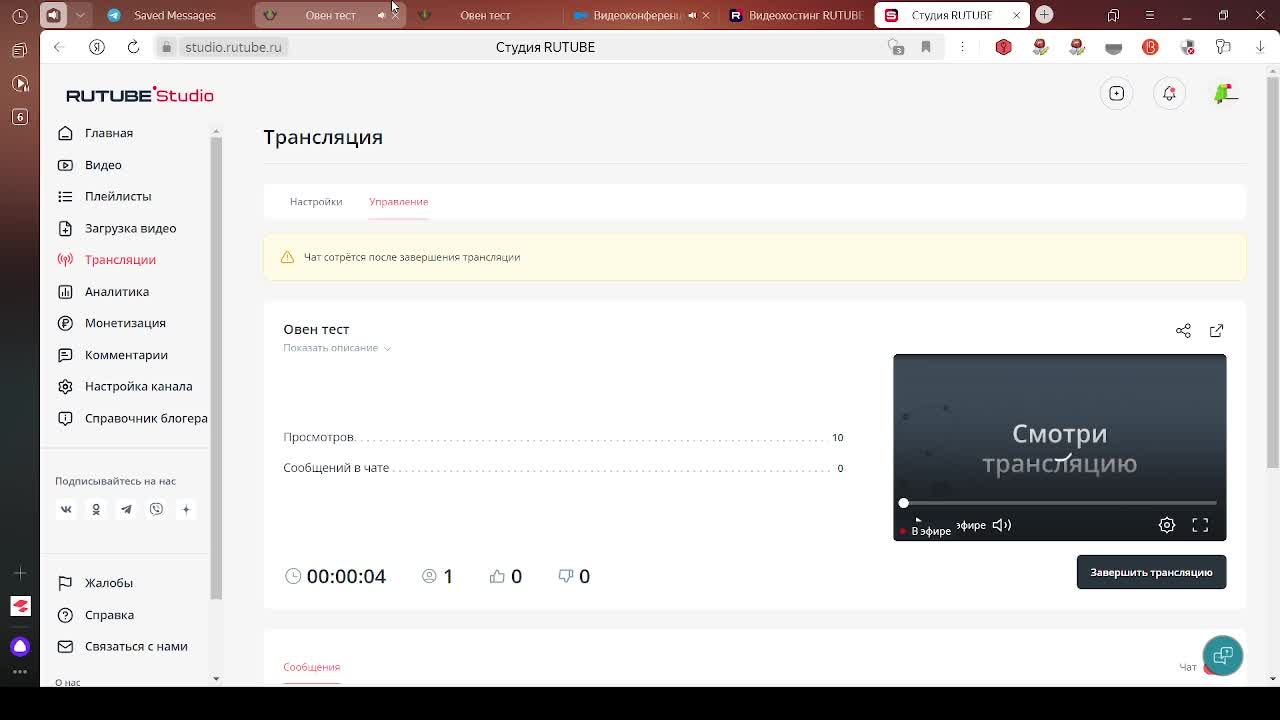Click the studio.rutube.ru address field
The image size is (1280, 720).
(x=233, y=47)
